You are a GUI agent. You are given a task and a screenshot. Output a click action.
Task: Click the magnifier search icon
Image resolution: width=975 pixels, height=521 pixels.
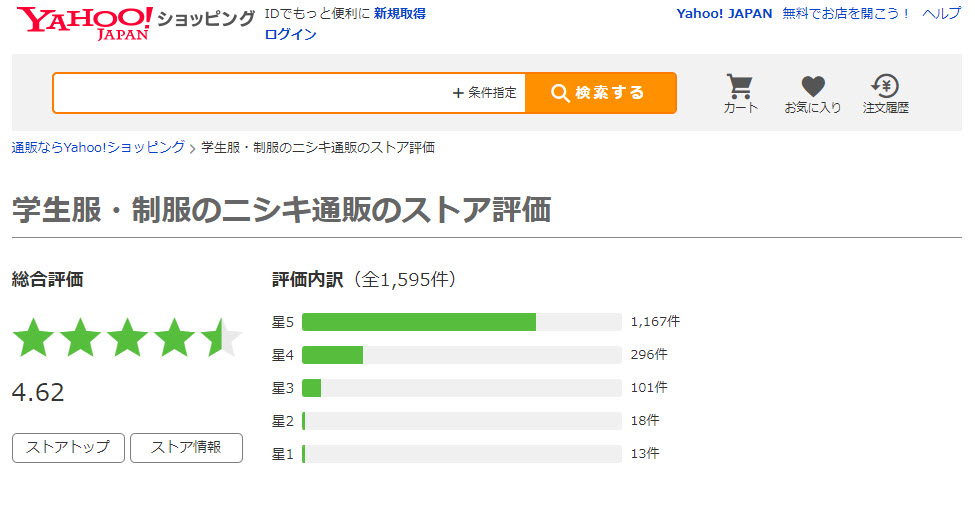tap(560, 93)
